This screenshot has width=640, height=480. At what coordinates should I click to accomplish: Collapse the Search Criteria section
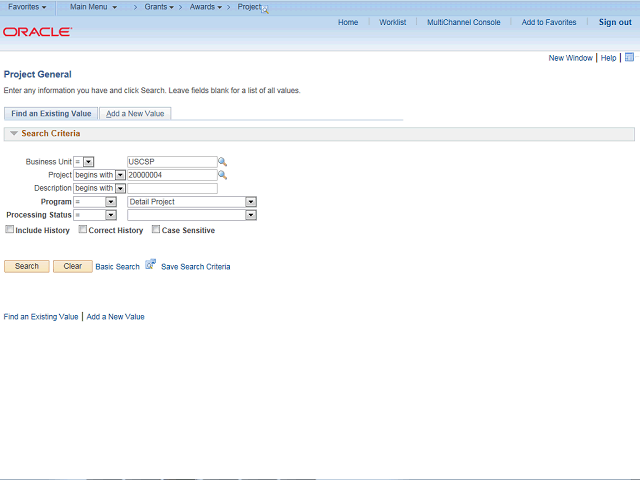(x=14, y=133)
